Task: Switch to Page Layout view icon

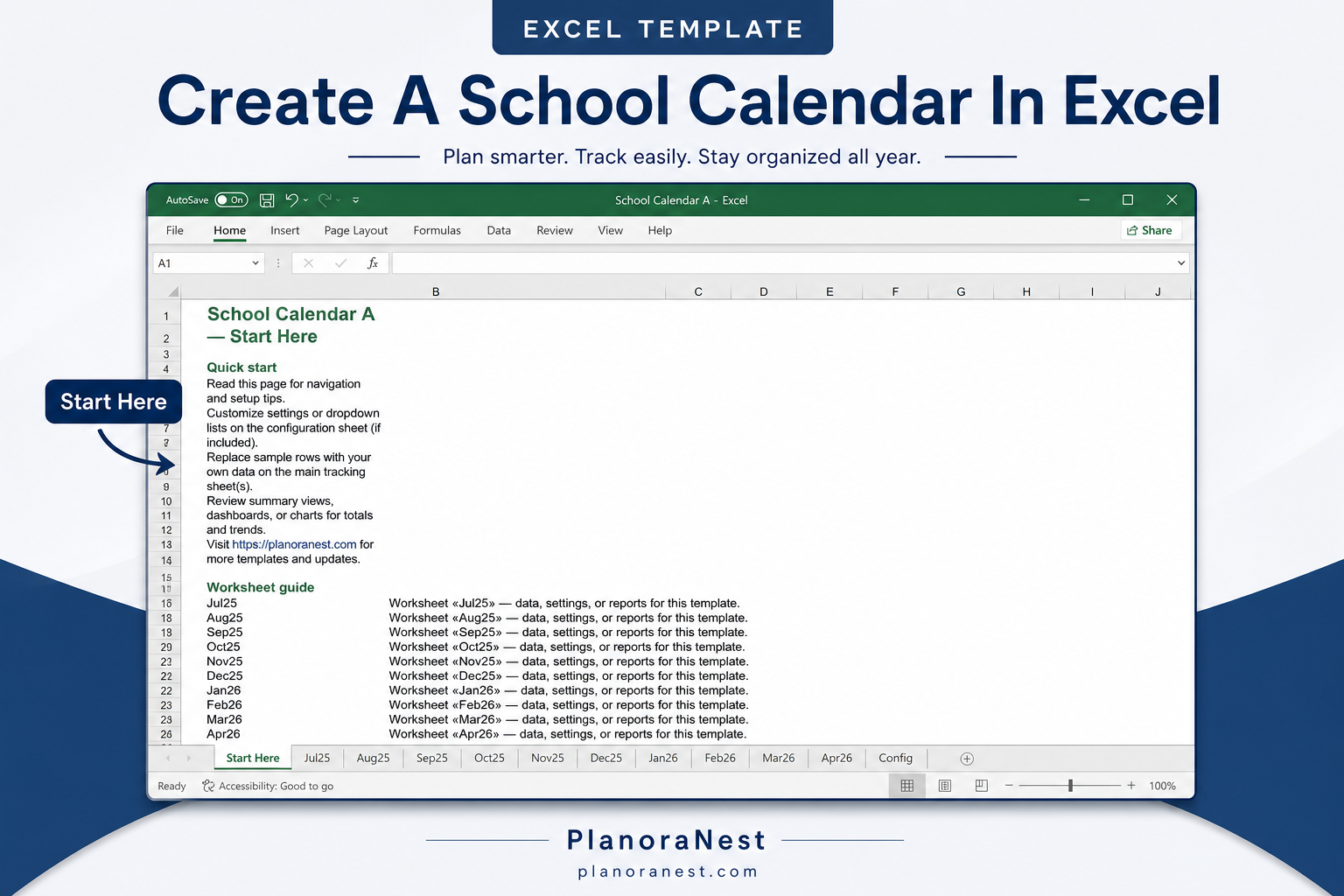Action: coord(945,786)
